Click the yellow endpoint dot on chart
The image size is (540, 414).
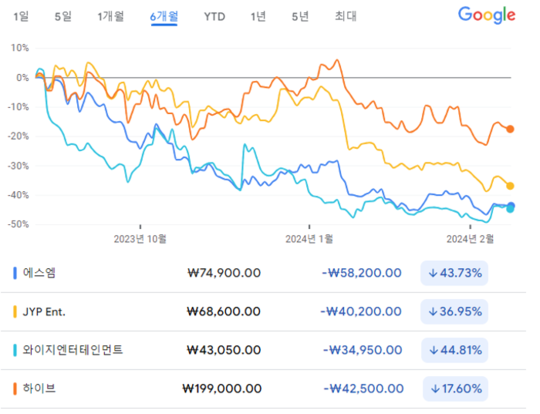[x=510, y=186]
